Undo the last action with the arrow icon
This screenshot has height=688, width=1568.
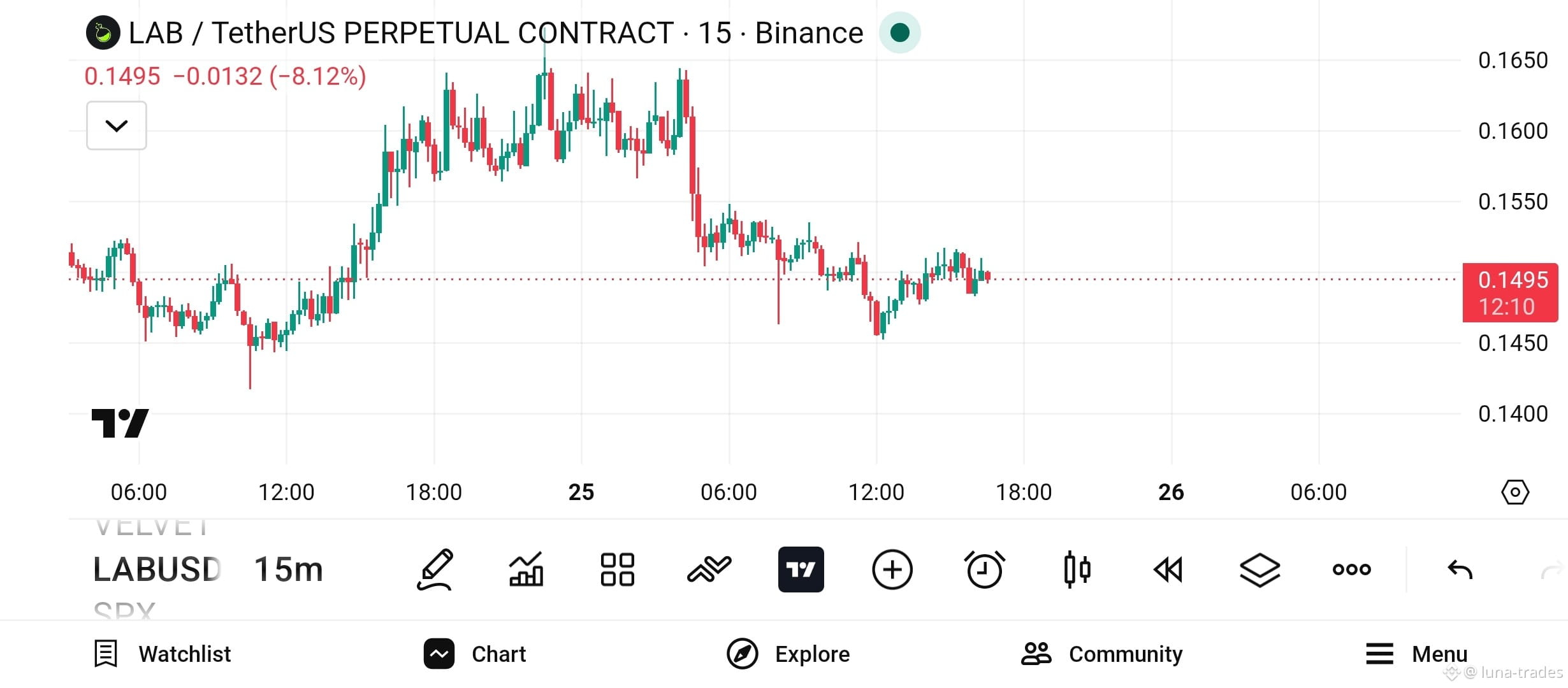(x=1460, y=570)
